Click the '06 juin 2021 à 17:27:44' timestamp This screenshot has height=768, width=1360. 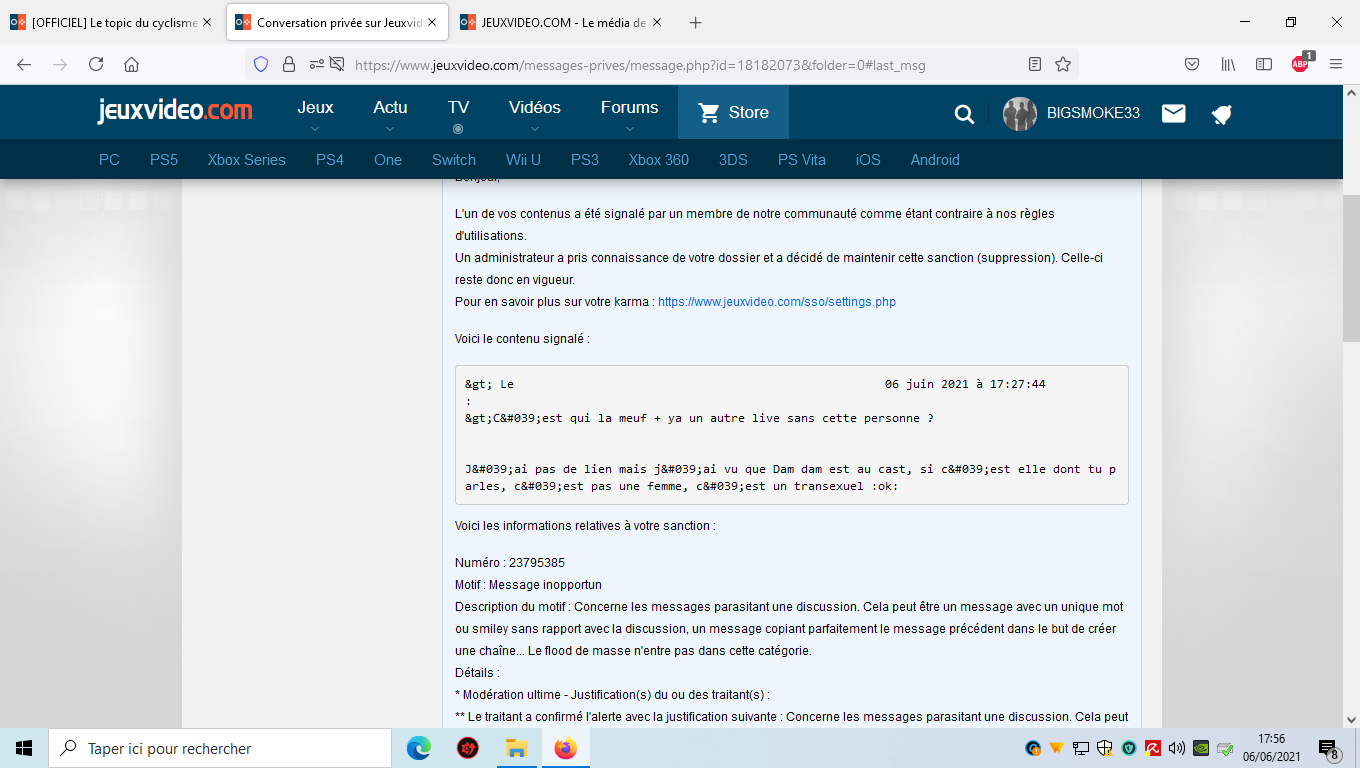point(965,384)
